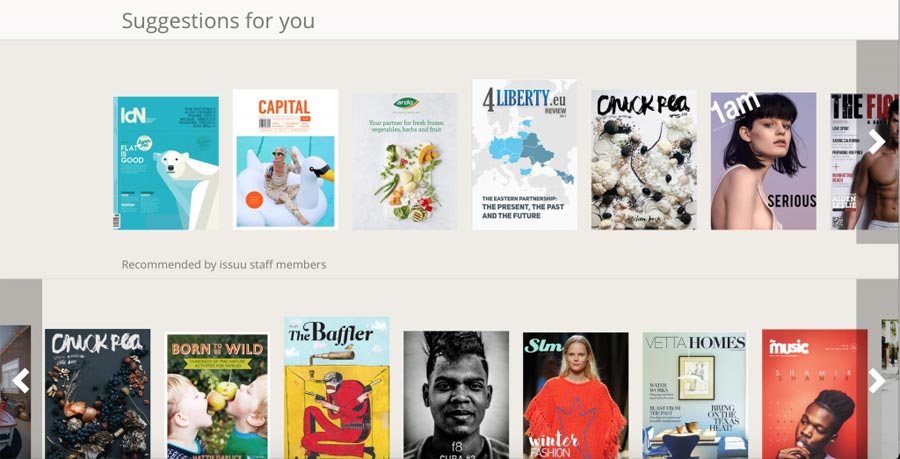Image resolution: width=900 pixels, height=459 pixels.
Task: Open the Vetta Homes magazine
Action: click(x=695, y=395)
